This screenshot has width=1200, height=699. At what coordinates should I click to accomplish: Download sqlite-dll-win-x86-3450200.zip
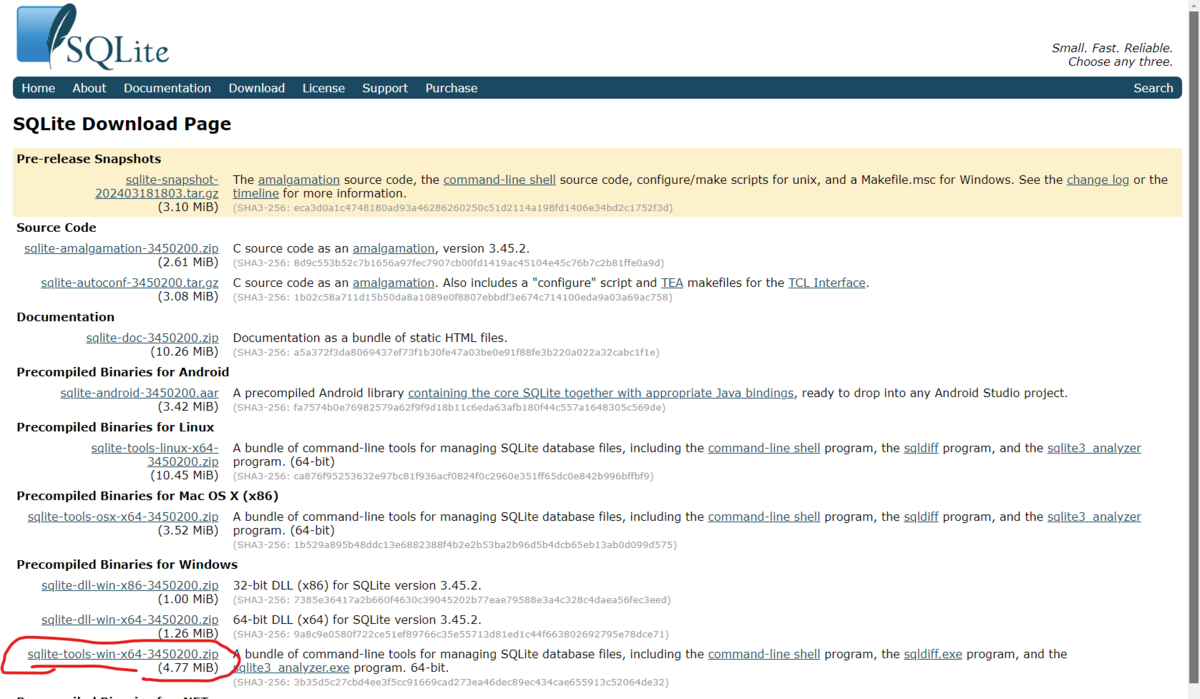[130, 586]
